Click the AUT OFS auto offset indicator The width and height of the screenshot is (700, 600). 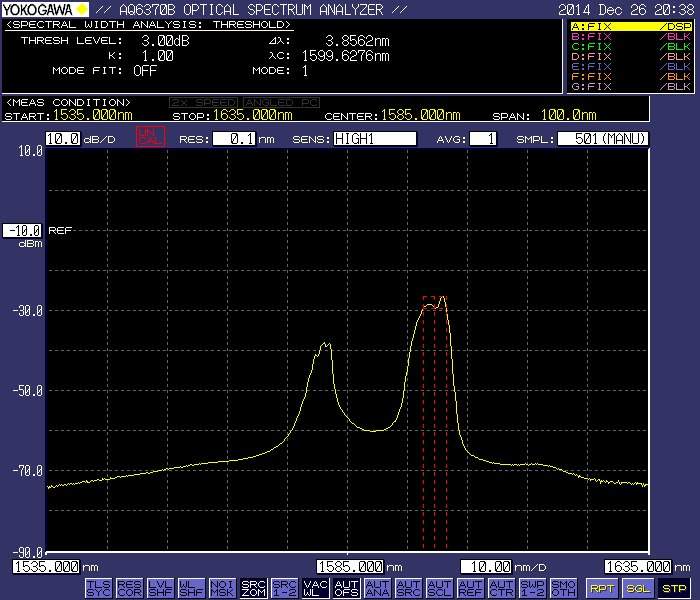346,588
